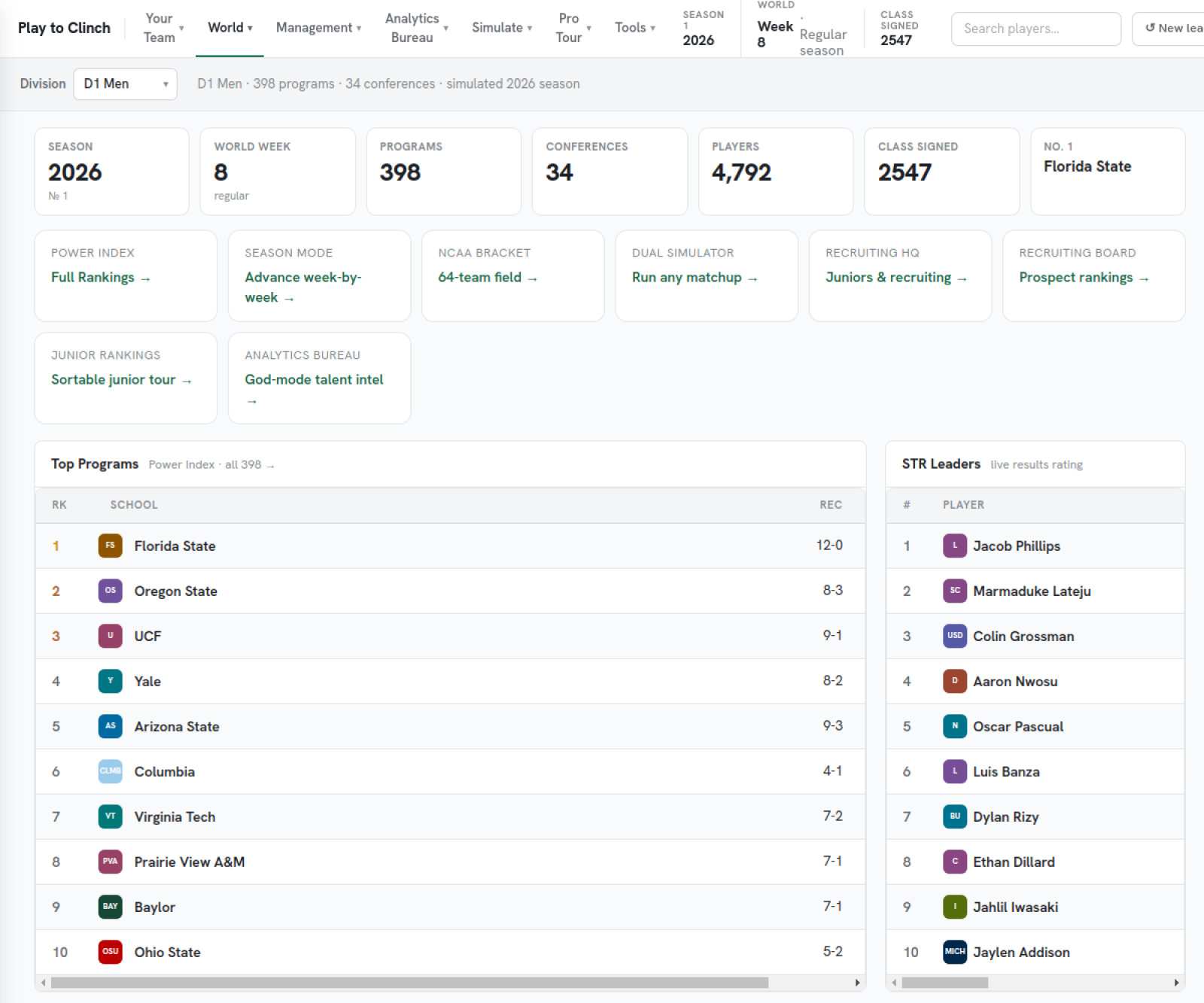Select Columbia in Top Programs
The width and height of the screenshot is (1204, 1003).
[164, 772]
